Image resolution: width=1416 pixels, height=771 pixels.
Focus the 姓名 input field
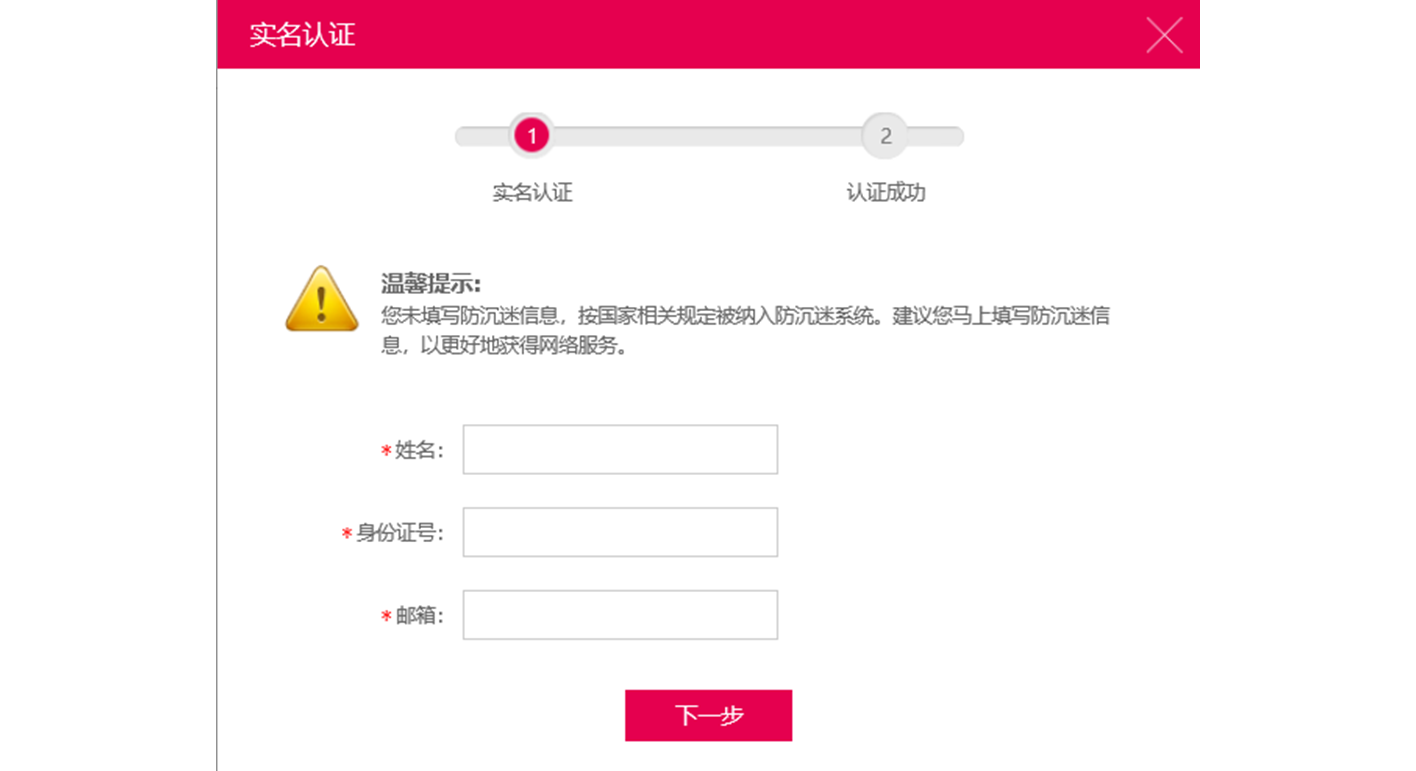pos(620,450)
